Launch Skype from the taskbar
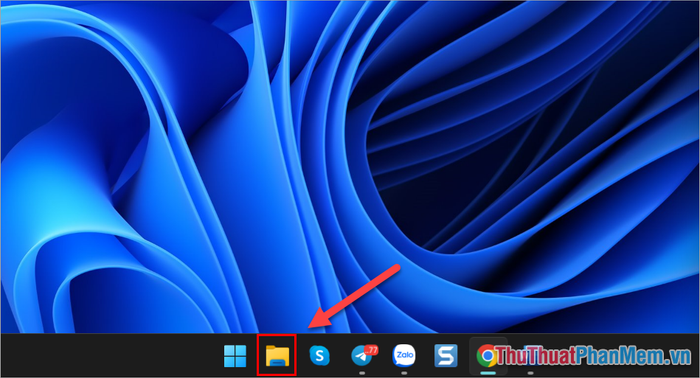This screenshot has width=700, height=378. point(319,356)
